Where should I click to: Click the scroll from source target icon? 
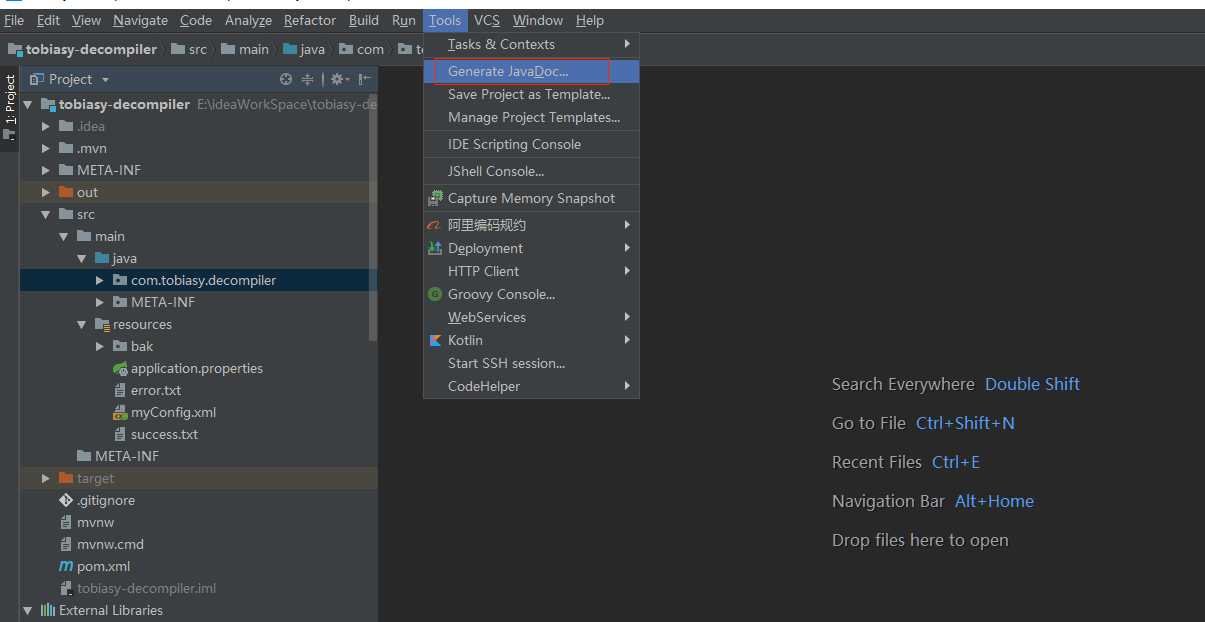tap(286, 79)
